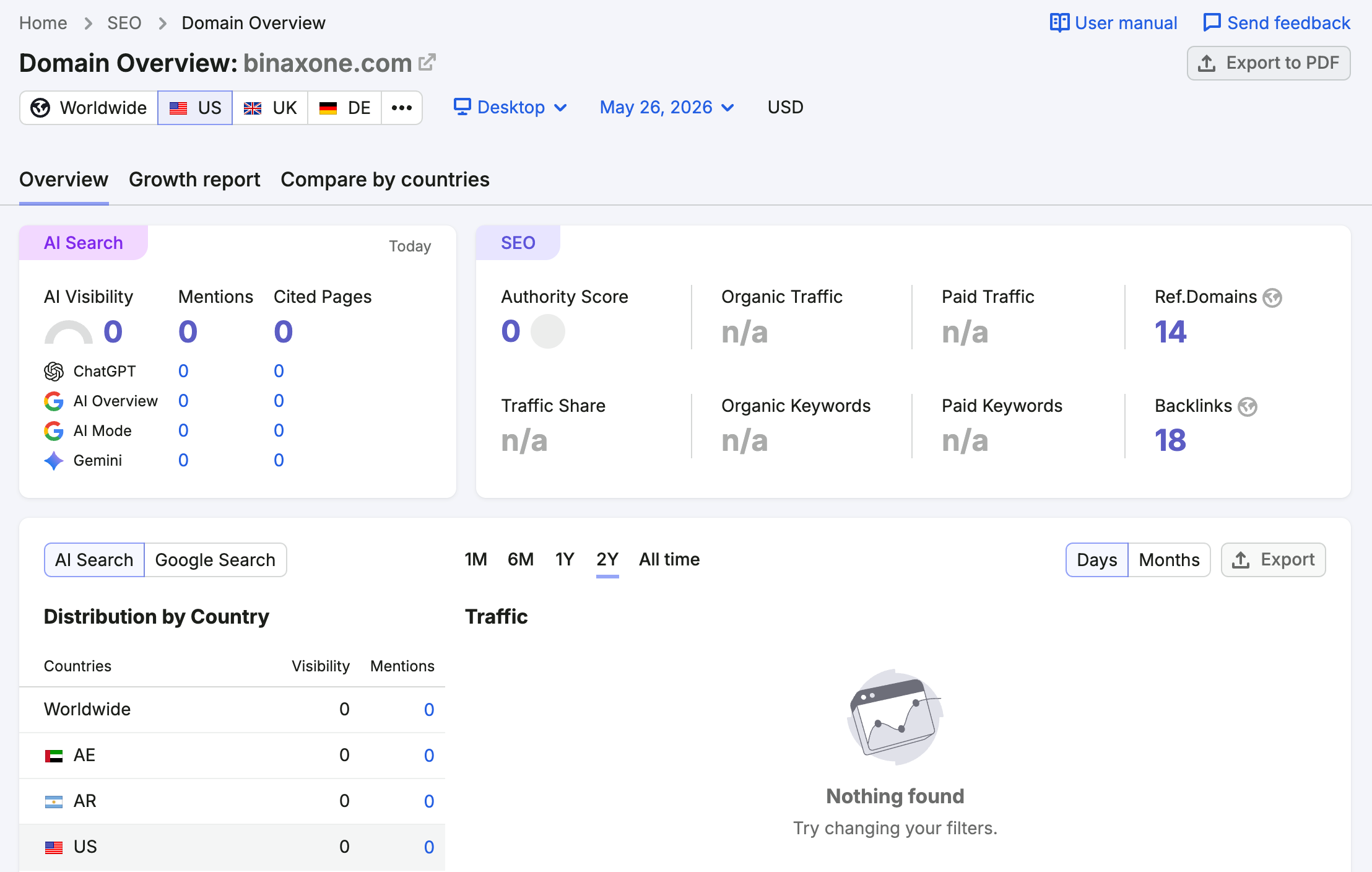
Task: Open the User manual link
Action: coord(1114,23)
